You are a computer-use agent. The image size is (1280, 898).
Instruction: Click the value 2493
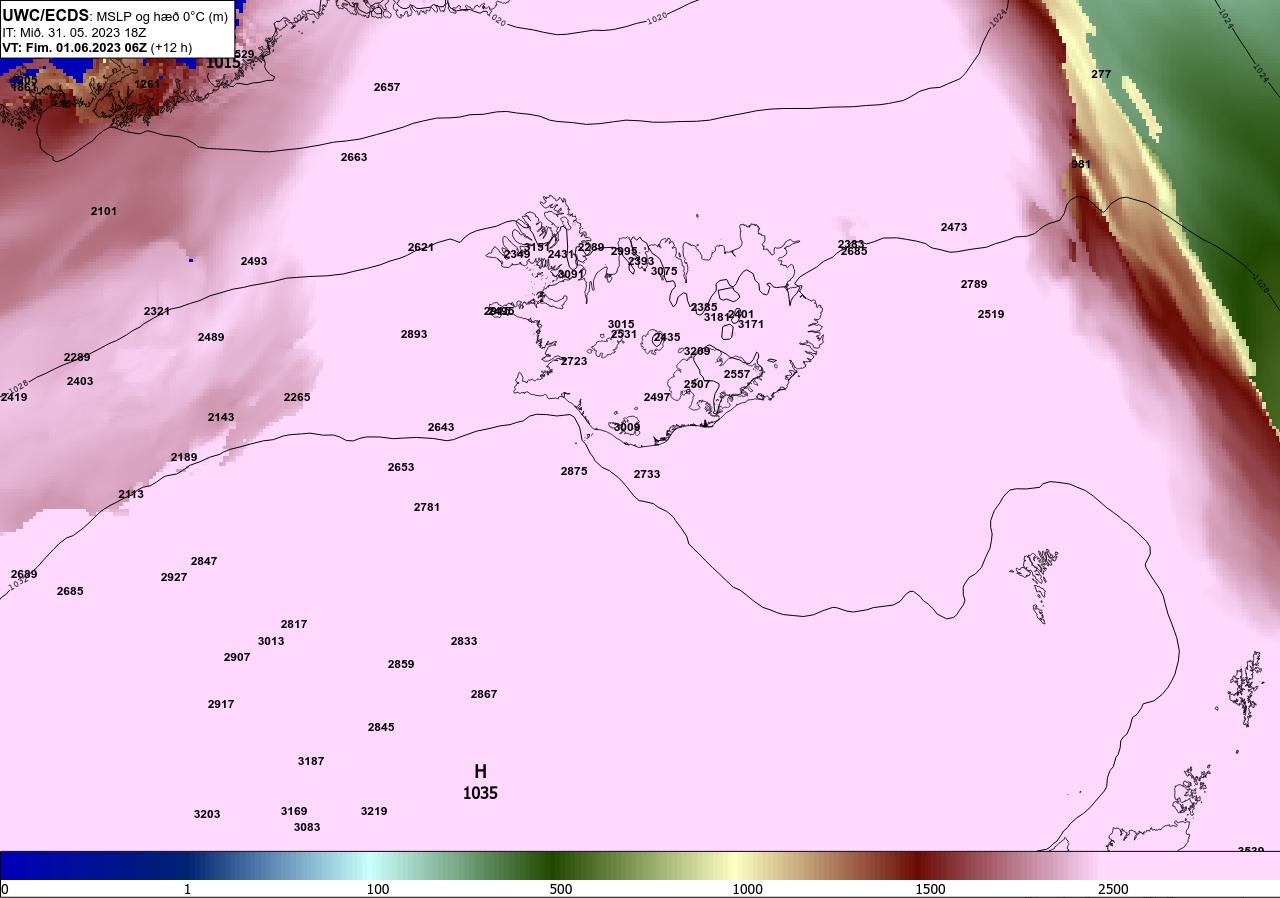tap(254, 261)
